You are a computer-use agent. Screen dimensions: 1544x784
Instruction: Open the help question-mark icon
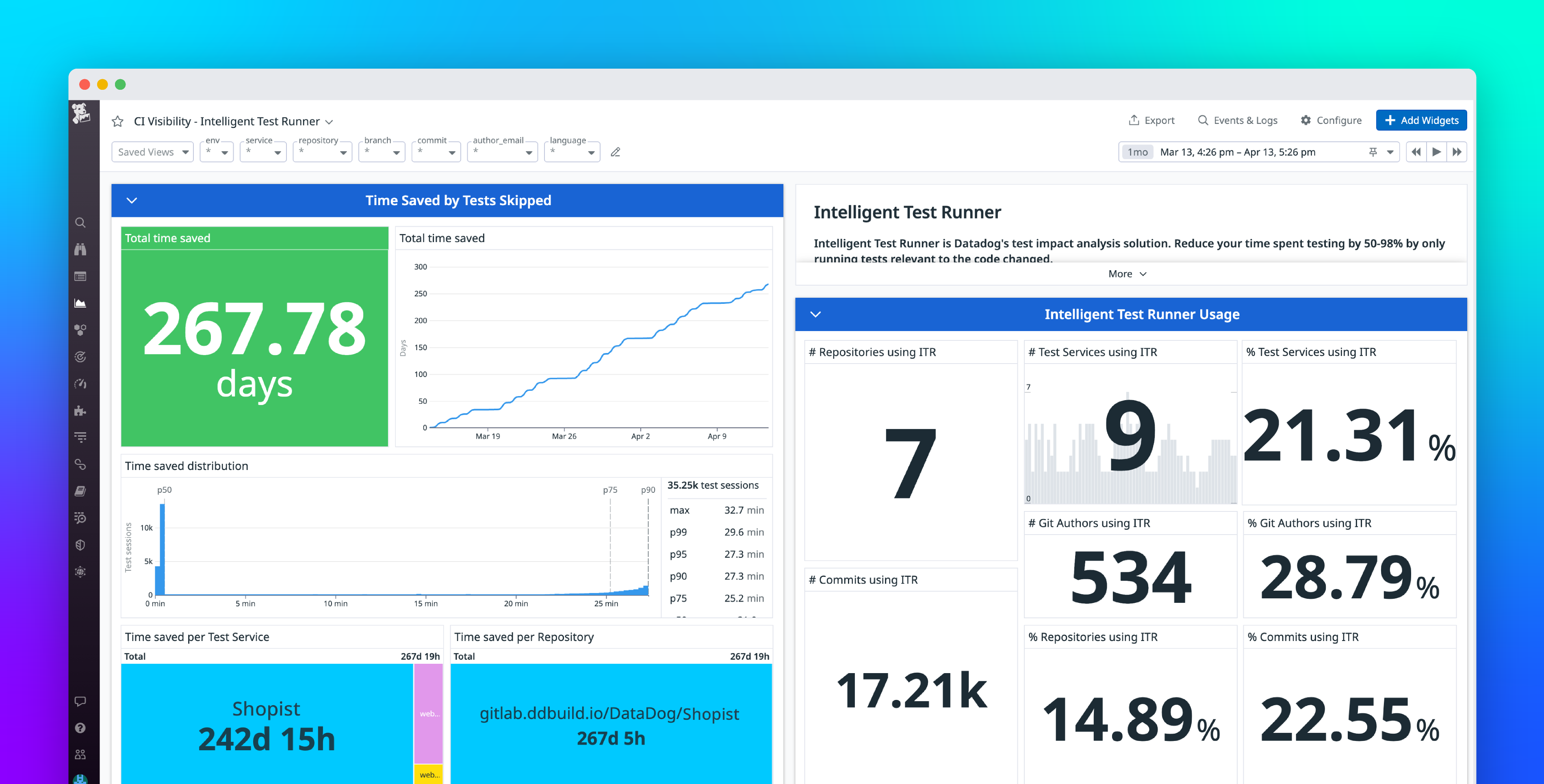point(81,728)
